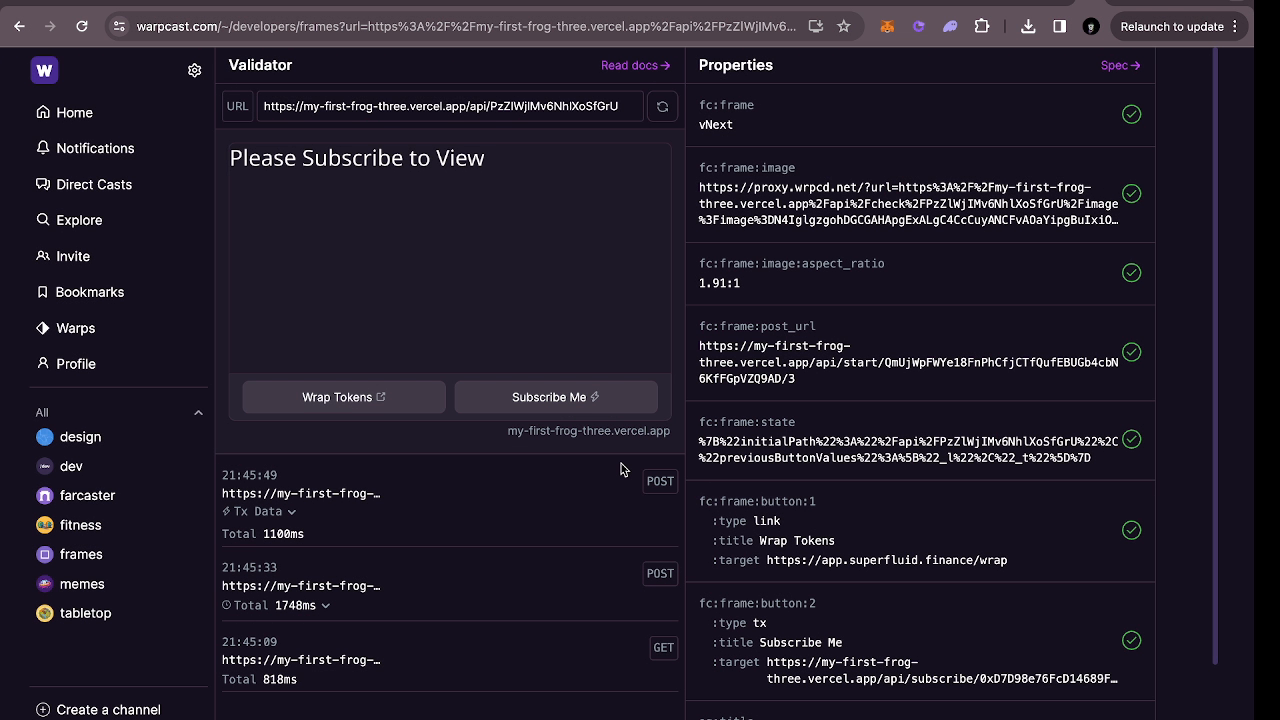Image resolution: width=1280 pixels, height=720 pixels.
Task: Click the browser back arrow
Action: tap(19, 27)
